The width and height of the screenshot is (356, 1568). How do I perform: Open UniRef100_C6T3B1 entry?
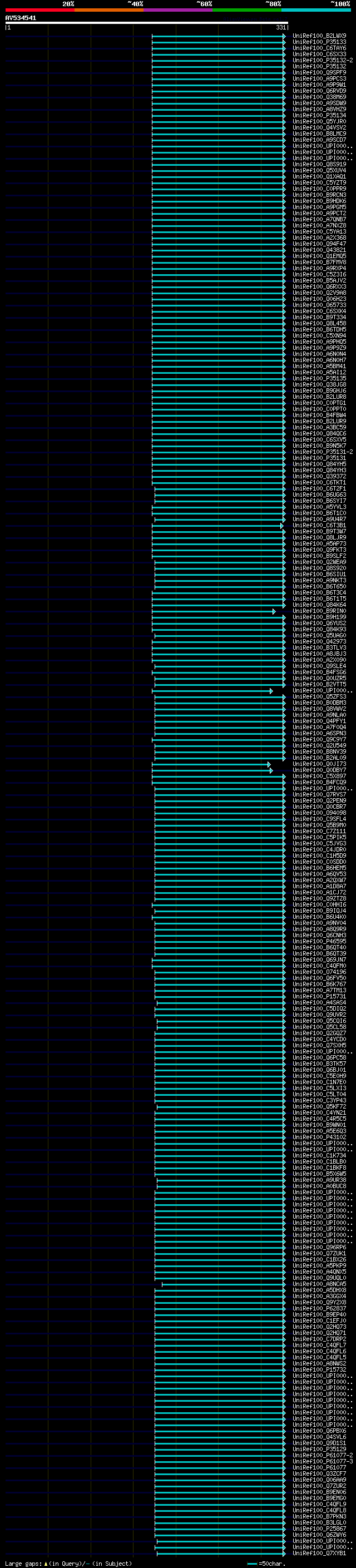(319, 525)
